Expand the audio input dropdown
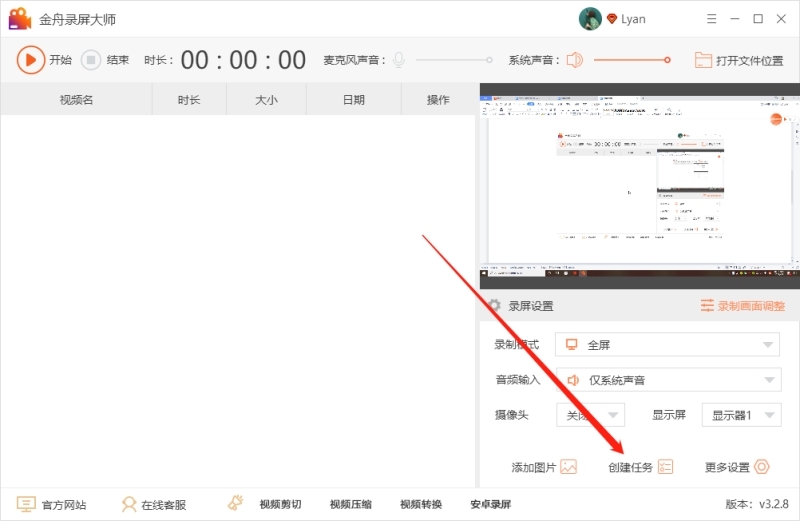The width and height of the screenshot is (800, 521). tap(667, 380)
